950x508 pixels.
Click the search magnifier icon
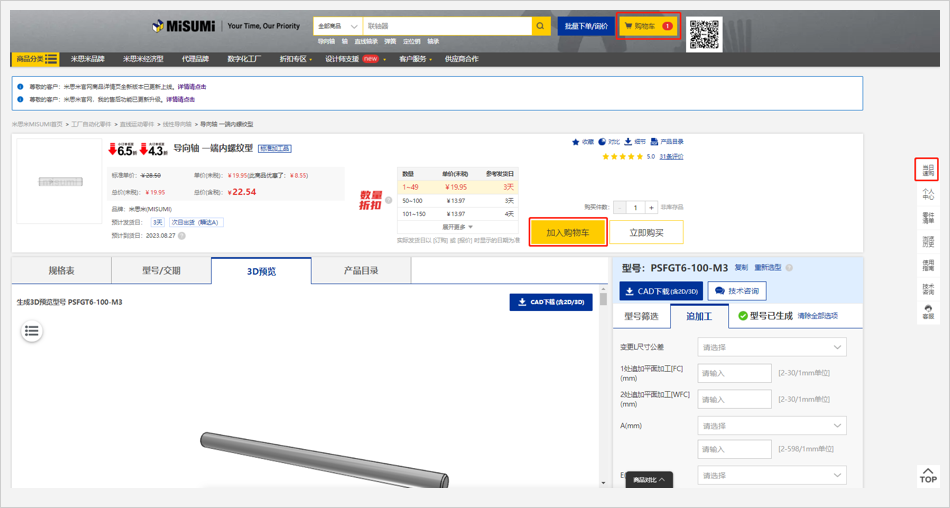540,26
